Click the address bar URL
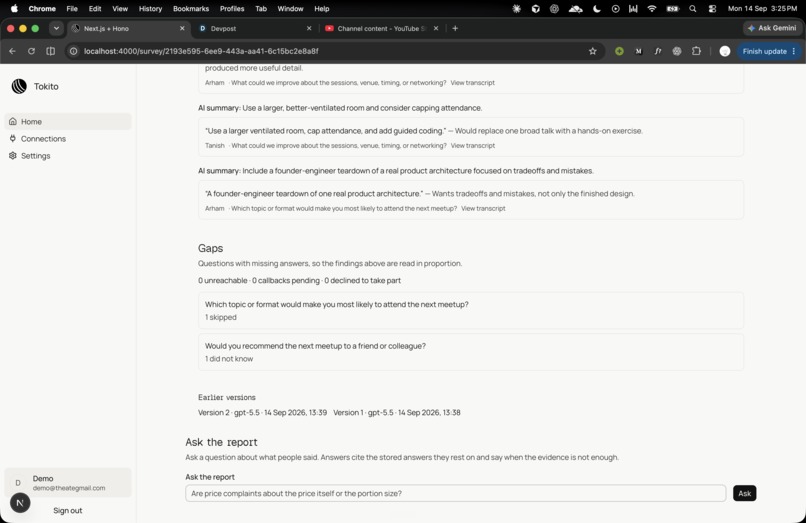The image size is (806, 523). pos(201,51)
